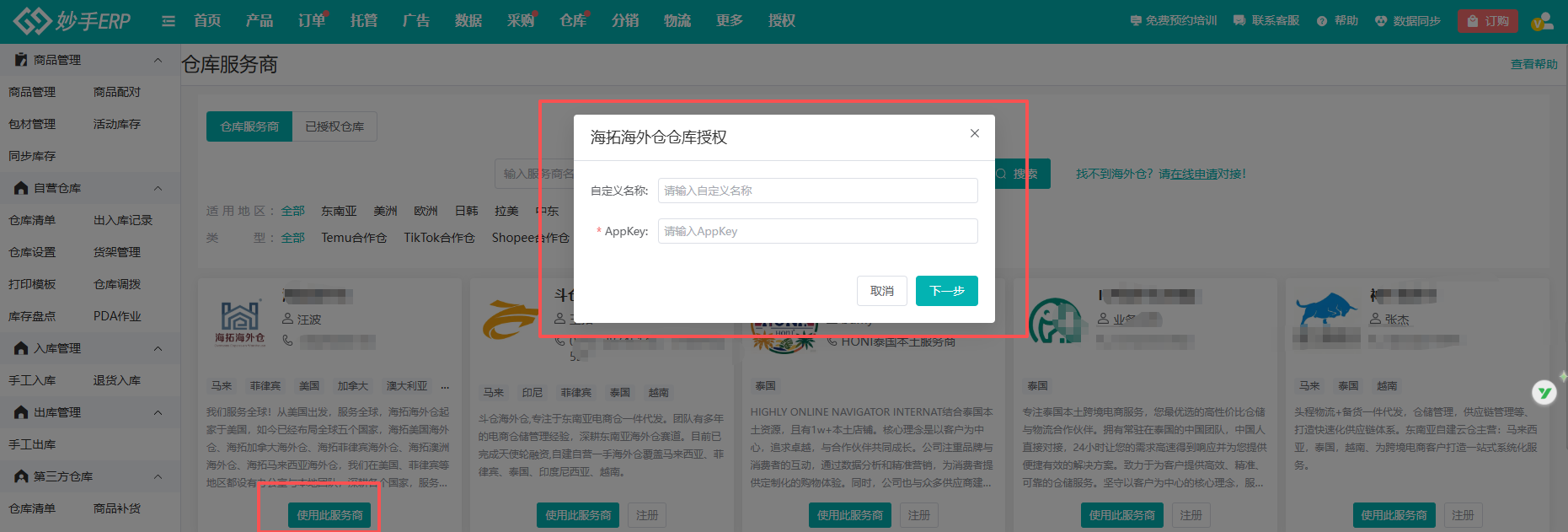Focus the AppKey input field
This screenshot has height=532, width=1568.
(x=817, y=231)
